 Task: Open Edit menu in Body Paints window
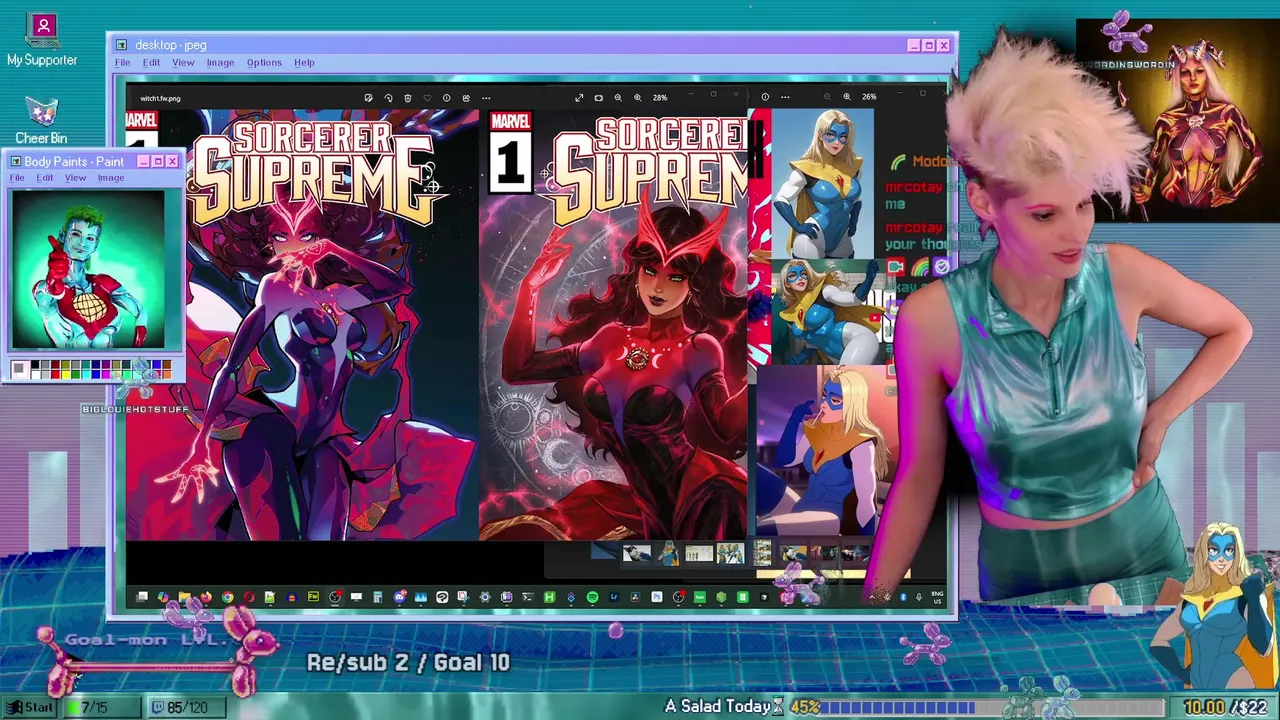click(45, 178)
